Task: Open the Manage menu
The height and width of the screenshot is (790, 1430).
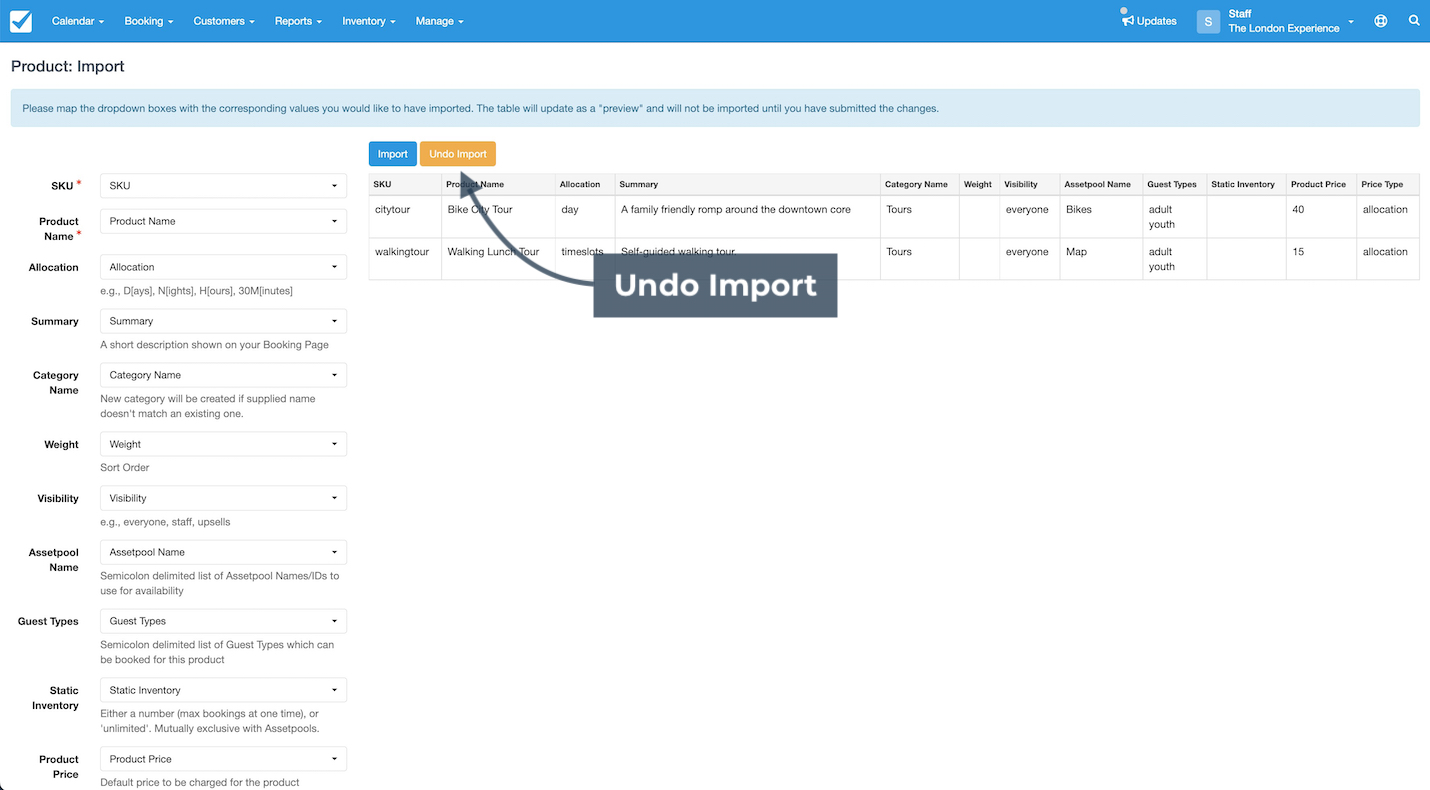Action: (439, 21)
